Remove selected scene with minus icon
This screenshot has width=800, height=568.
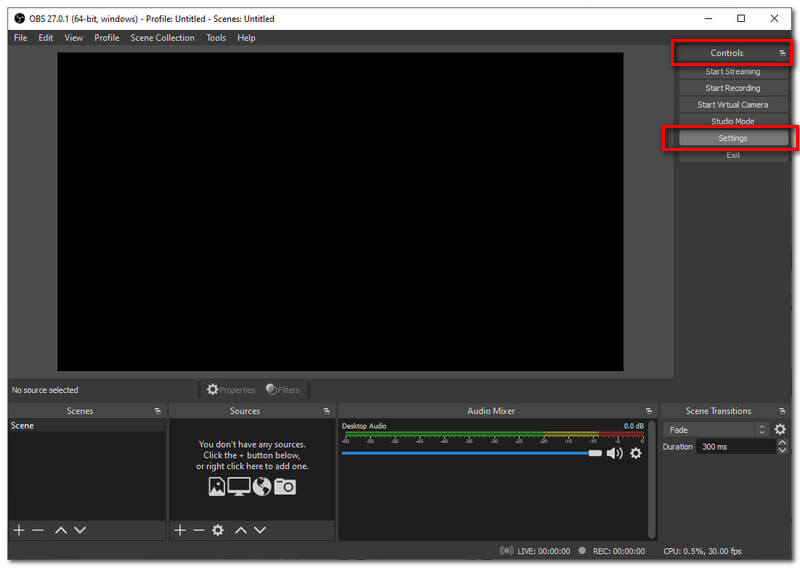tap(38, 530)
